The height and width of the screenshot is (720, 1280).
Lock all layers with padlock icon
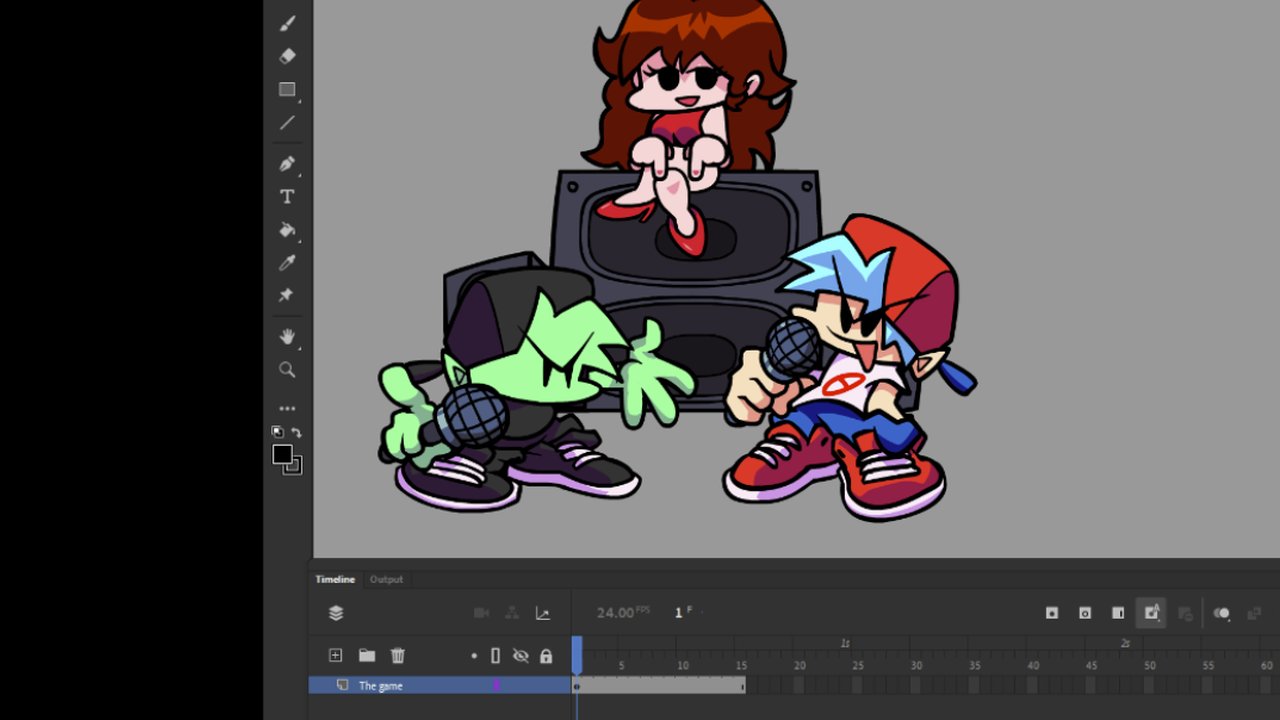tap(546, 656)
